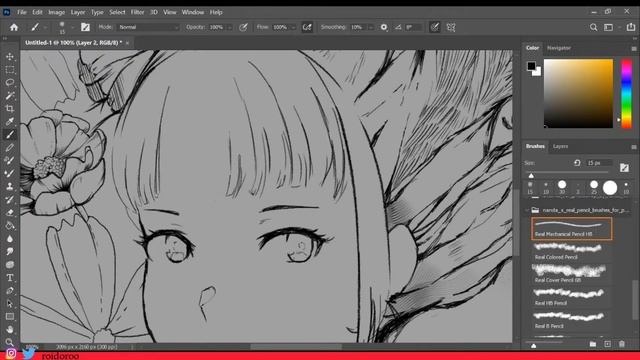640x360 pixels.
Task: Choose Real Mechanical Pencil HB brush
Action: (571, 229)
